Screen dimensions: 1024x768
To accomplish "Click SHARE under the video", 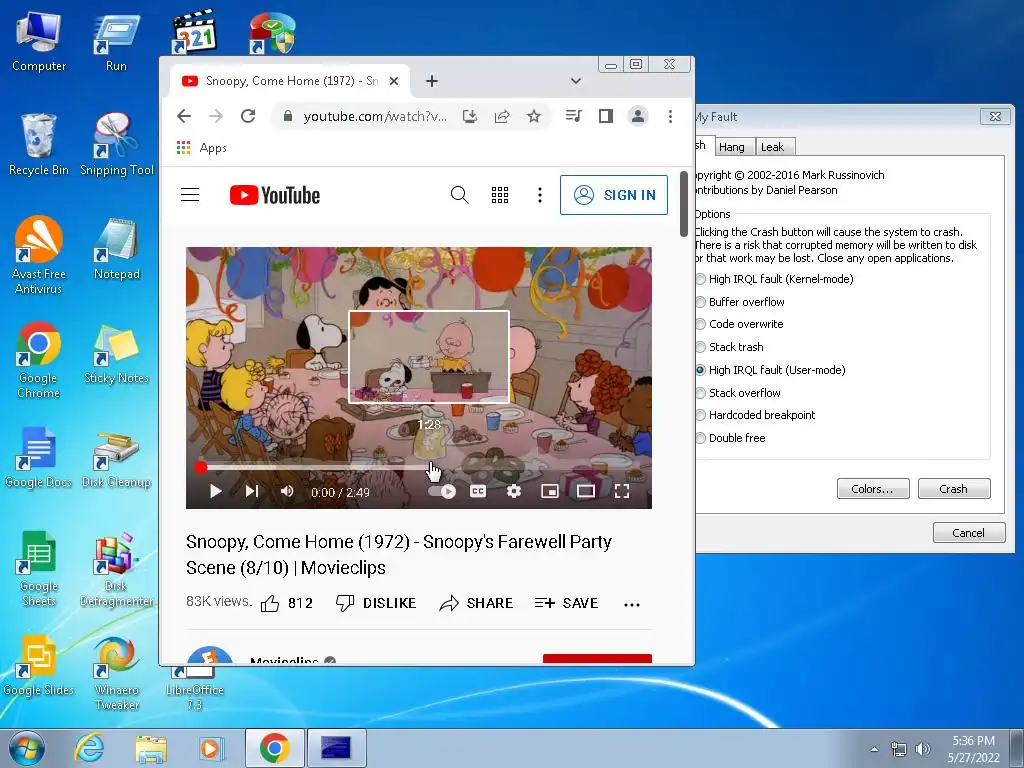I will [x=476, y=603].
